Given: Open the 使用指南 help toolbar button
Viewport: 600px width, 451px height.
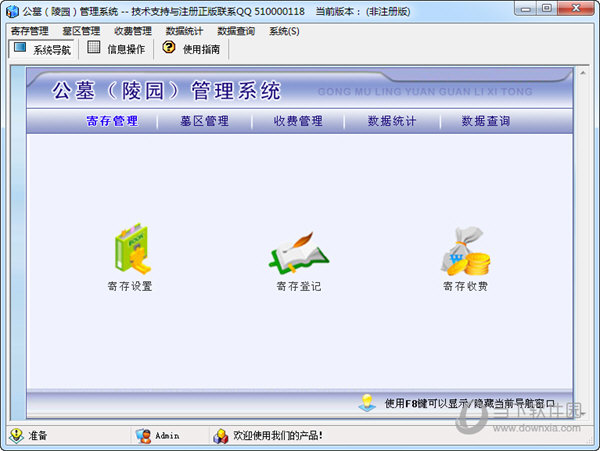Looking at the screenshot, I should [191, 49].
